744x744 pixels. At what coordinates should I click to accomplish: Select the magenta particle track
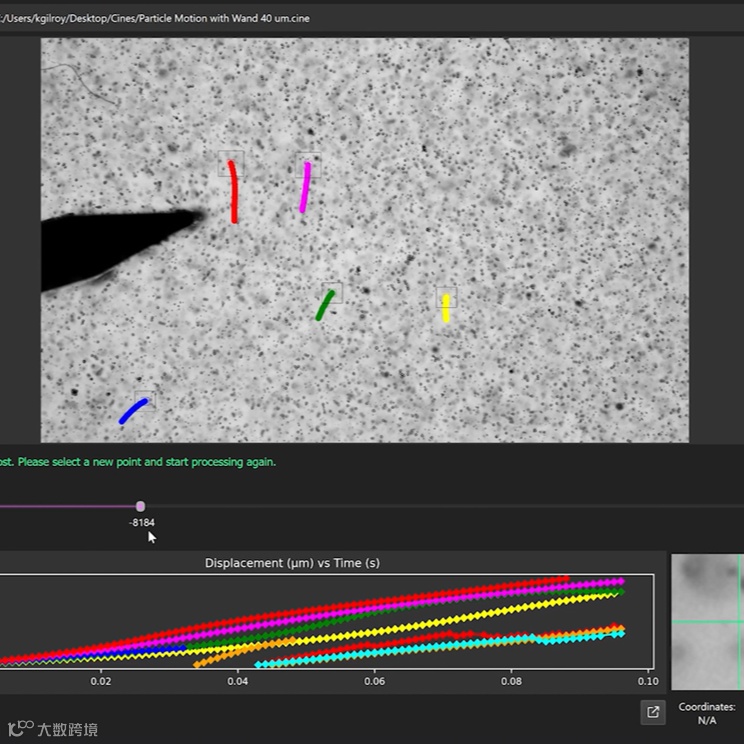[x=305, y=187]
